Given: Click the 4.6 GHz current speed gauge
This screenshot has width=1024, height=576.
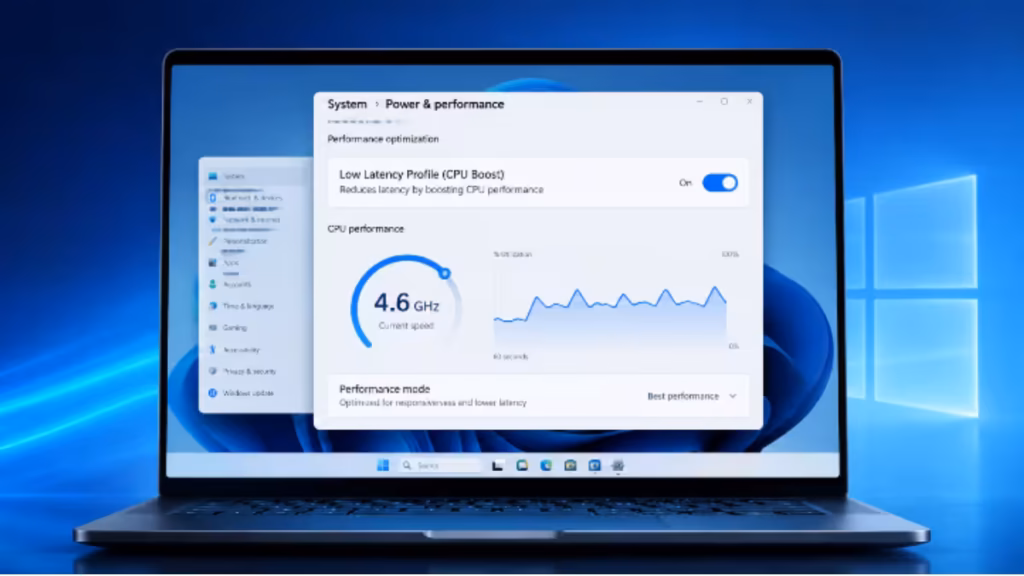Looking at the screenshot, I should (406, 303).
